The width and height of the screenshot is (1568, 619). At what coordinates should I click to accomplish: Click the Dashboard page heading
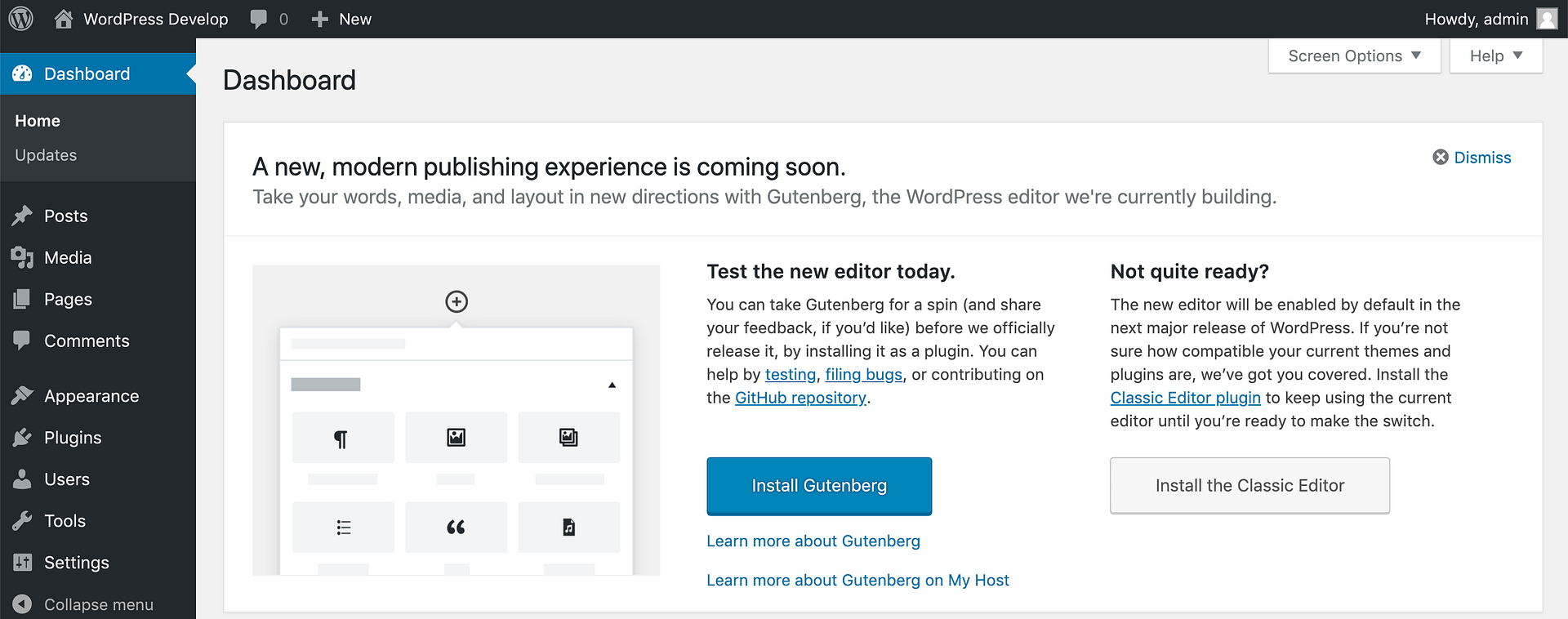(289, 80)
